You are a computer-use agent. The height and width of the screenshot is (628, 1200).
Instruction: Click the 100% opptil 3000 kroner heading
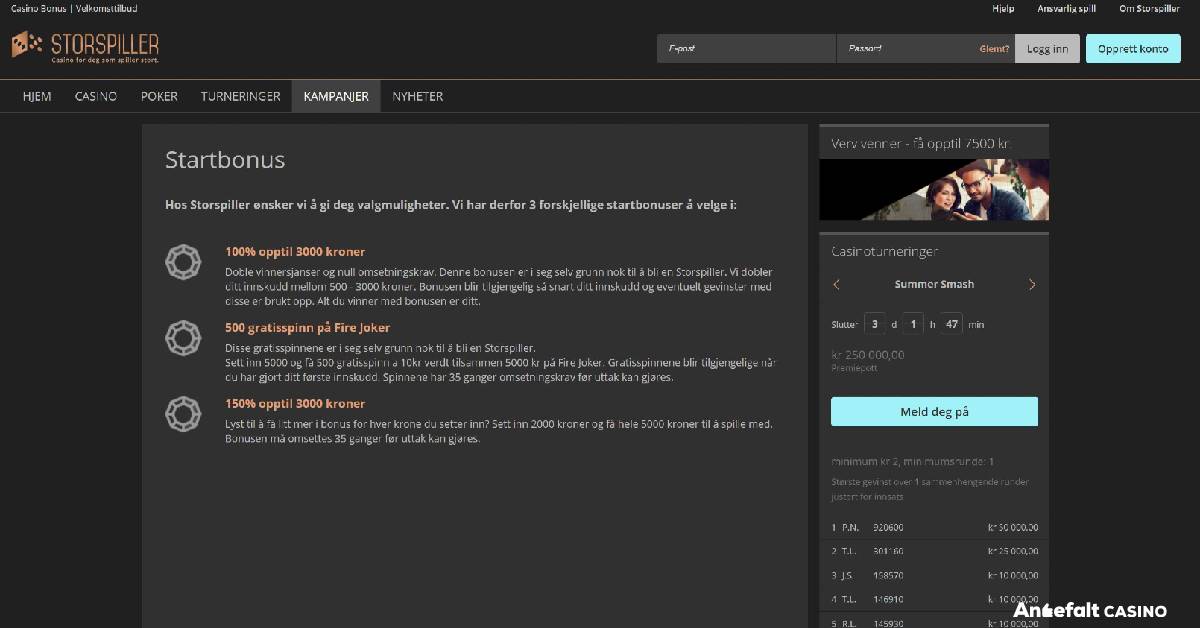295,252
